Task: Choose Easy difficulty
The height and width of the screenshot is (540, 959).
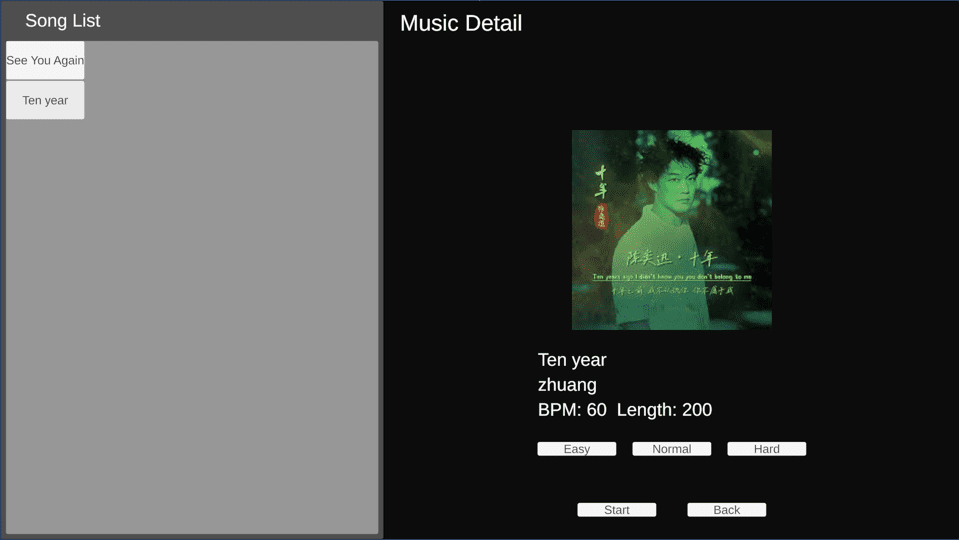Action: [x=577, y=449]
